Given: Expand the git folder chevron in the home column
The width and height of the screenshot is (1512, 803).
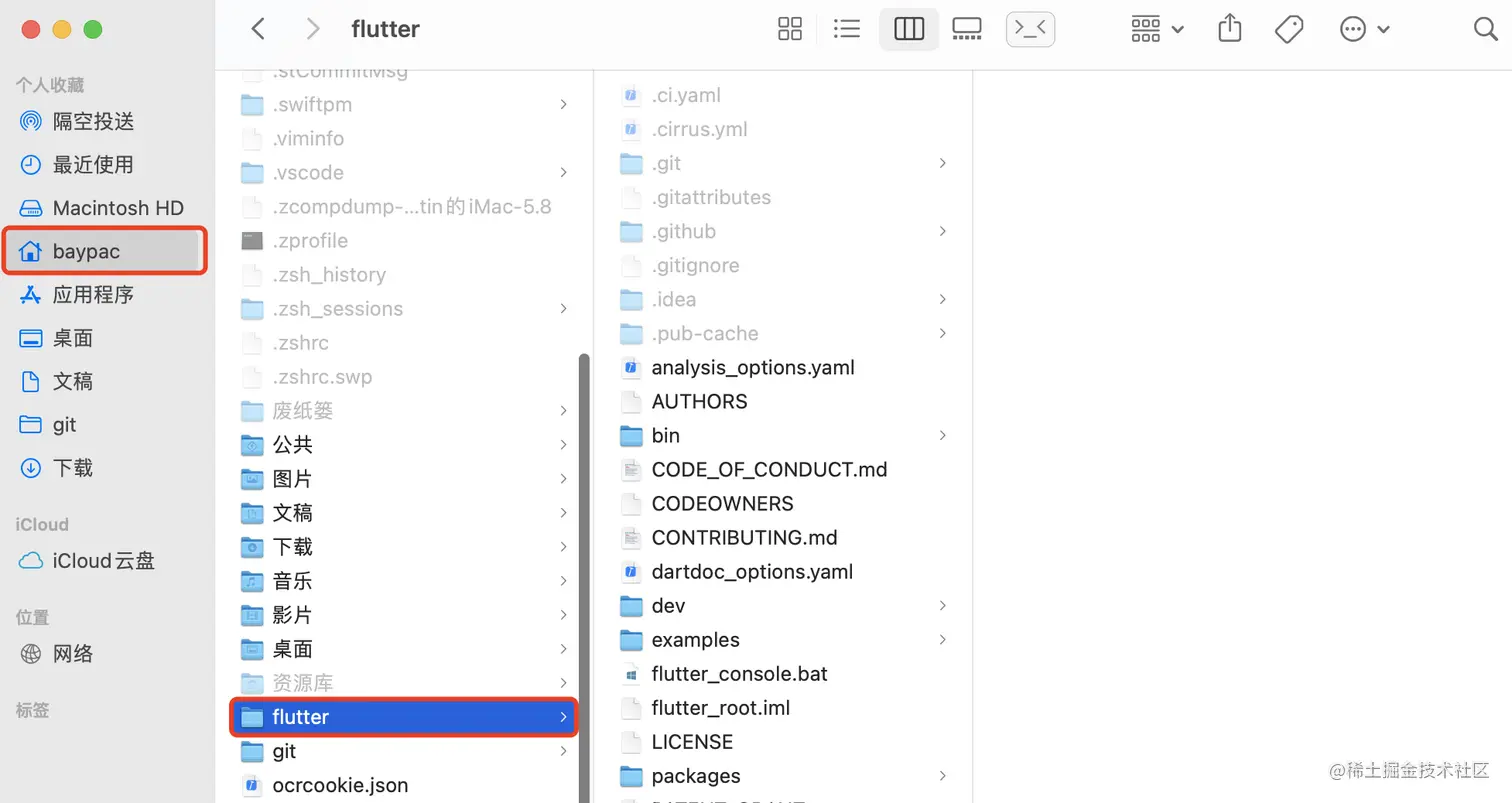Looking at the screenshot, I should [563, 751].
